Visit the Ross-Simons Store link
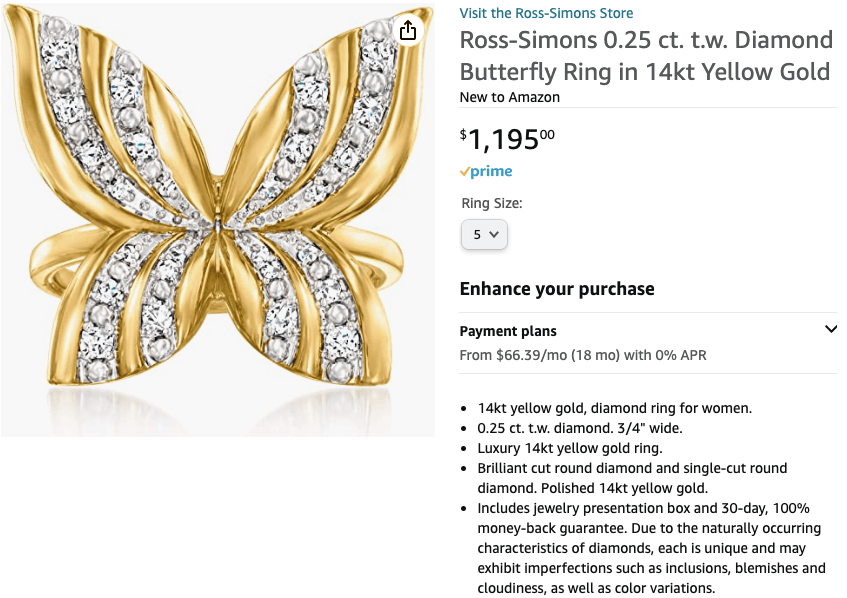The height and width of the screenshot is (598, 847). (546, 13)
